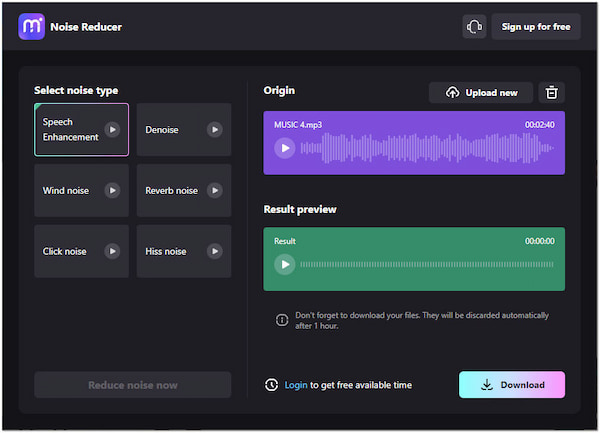This screenshot has width=600, height=433.
Task: Click the Noise Reducer title text
Action: 86,27
